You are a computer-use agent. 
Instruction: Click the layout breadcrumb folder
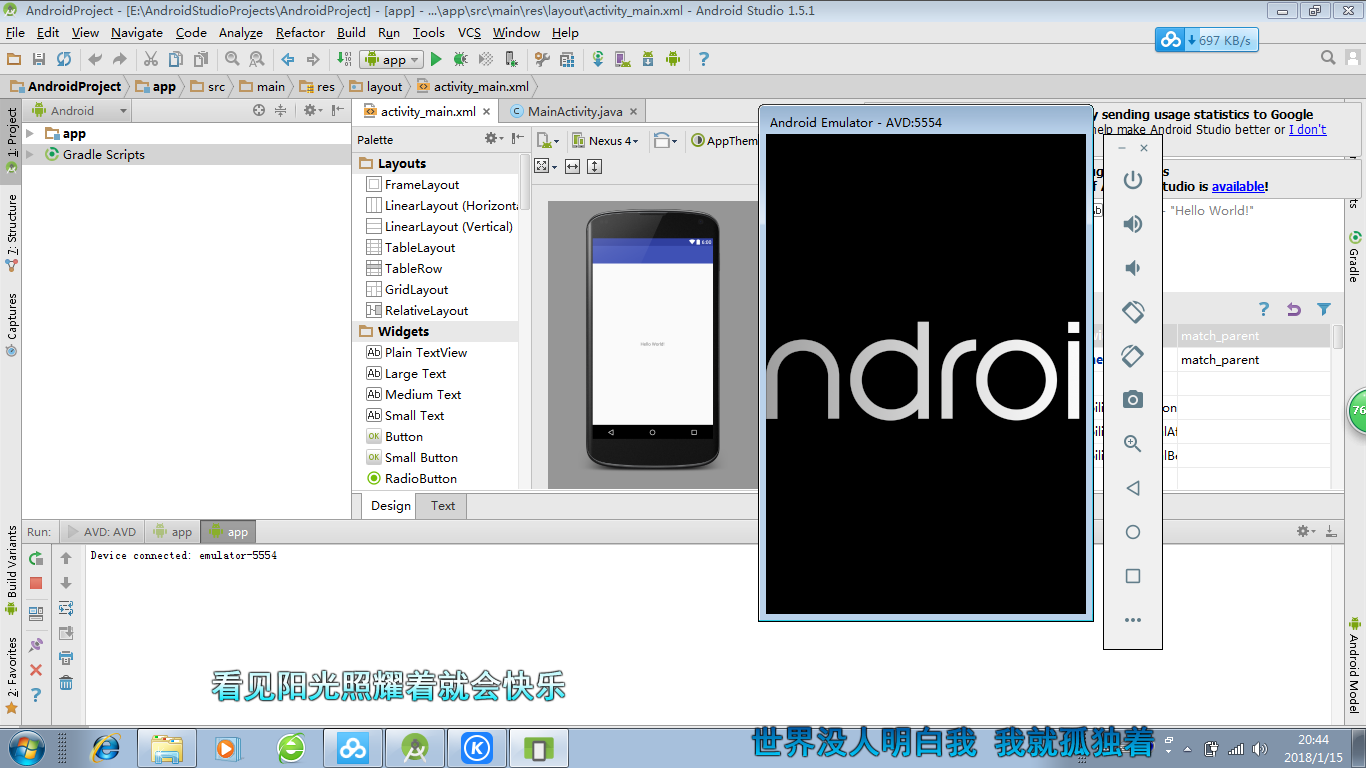(374, 87)
